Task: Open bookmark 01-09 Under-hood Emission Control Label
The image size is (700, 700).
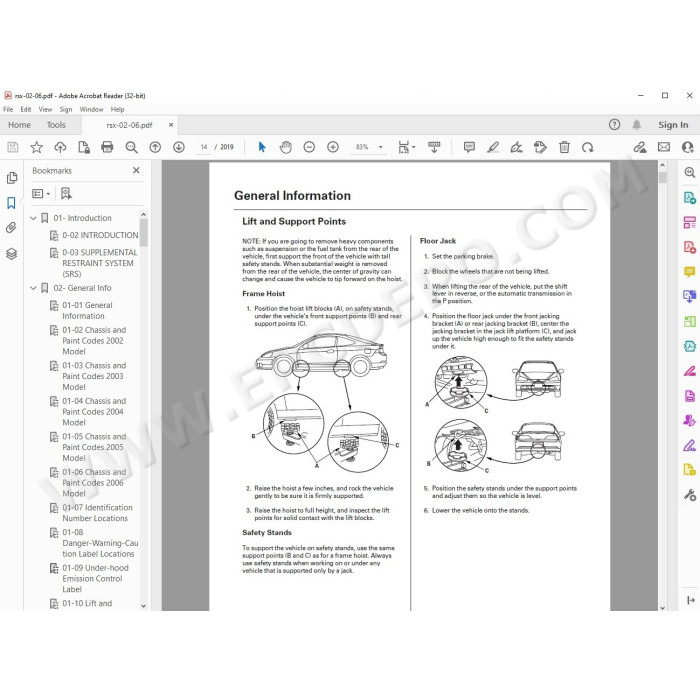Action: [x=95, y=579]
